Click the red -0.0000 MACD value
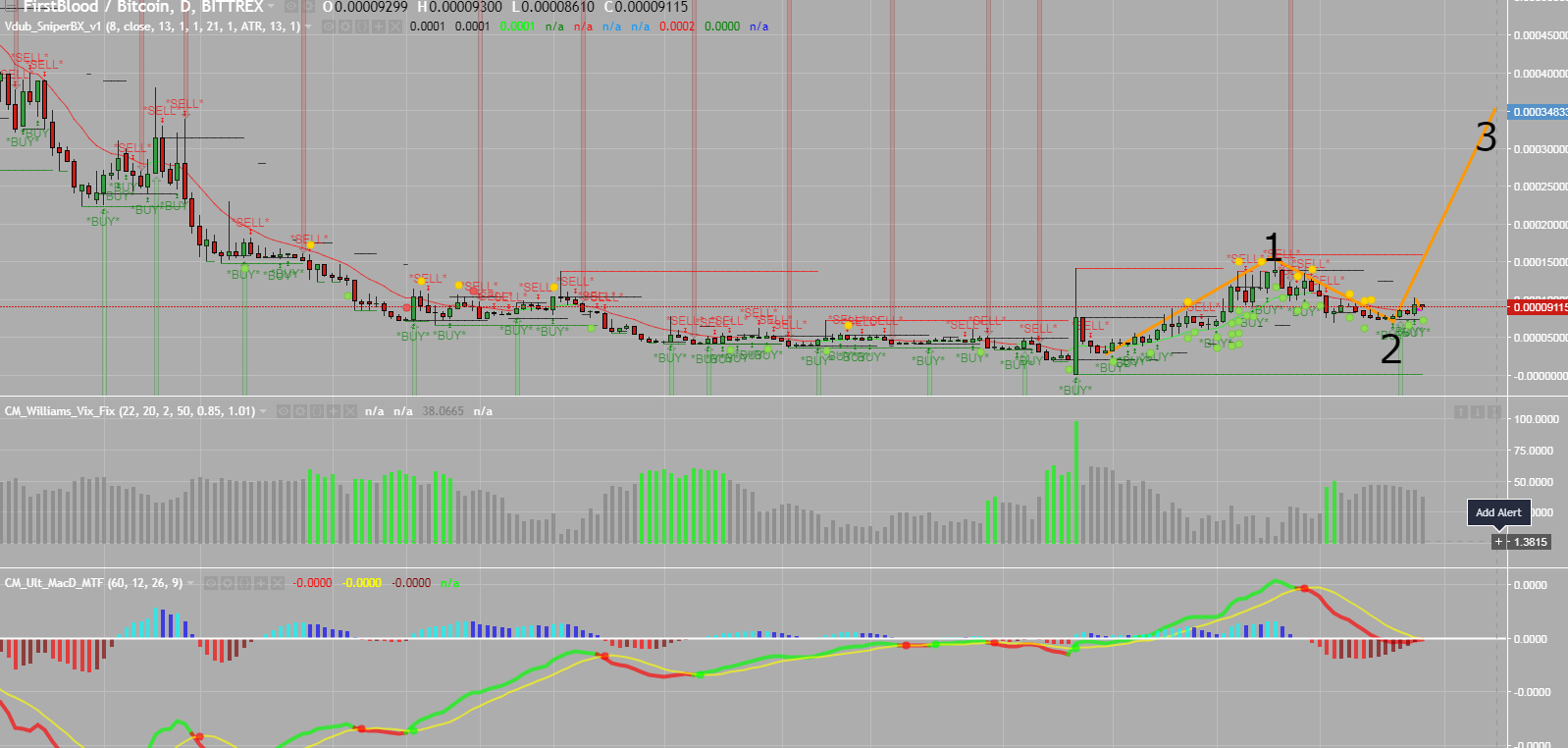This screenshot has width=1568, height=748. (312, 583)
